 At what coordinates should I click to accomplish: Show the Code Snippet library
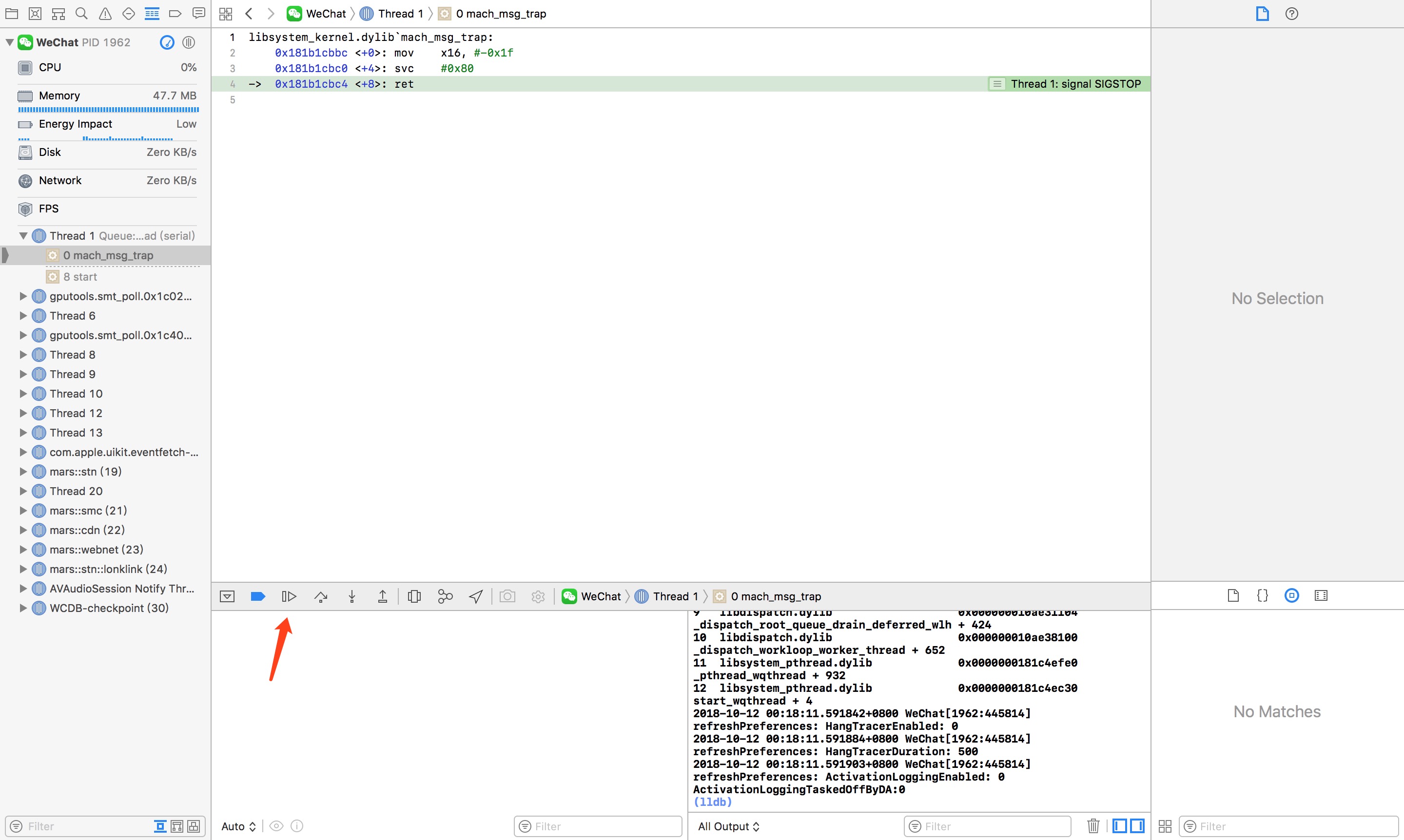coord(1263,595)
